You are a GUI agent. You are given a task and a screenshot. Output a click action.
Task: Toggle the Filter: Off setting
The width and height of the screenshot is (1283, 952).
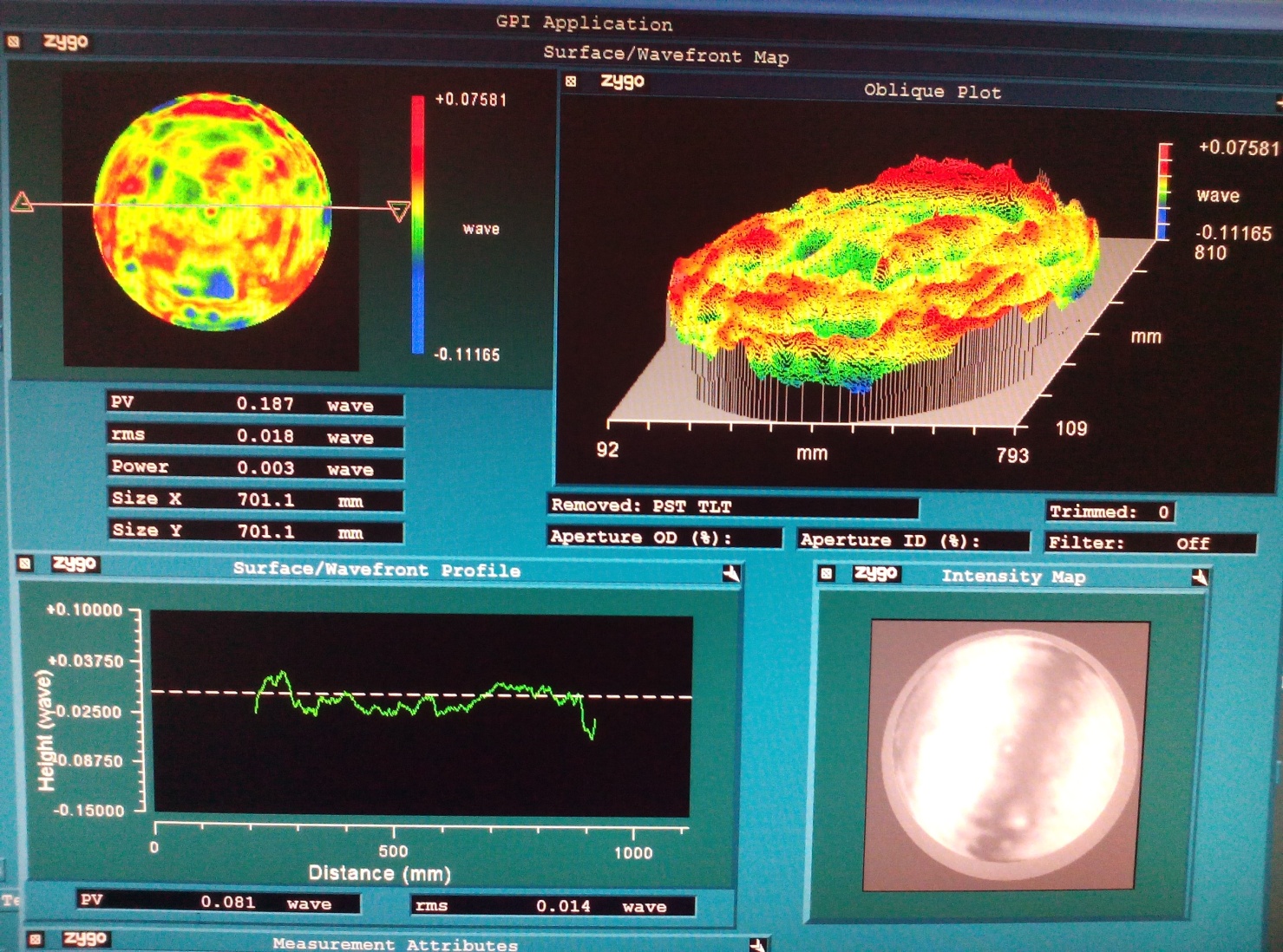1149,543
